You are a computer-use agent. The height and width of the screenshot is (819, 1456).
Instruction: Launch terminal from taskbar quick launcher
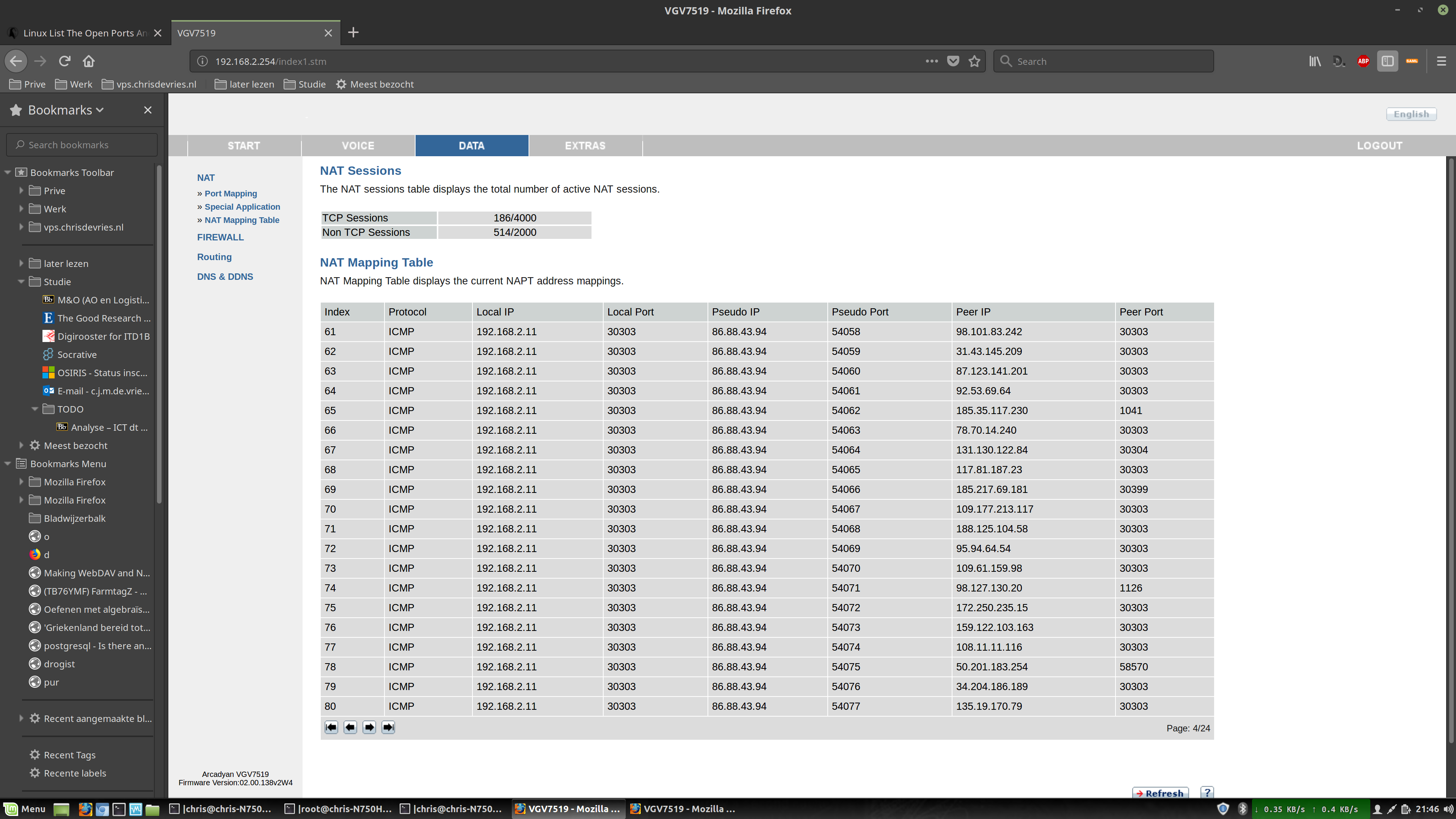click(119, 810)
